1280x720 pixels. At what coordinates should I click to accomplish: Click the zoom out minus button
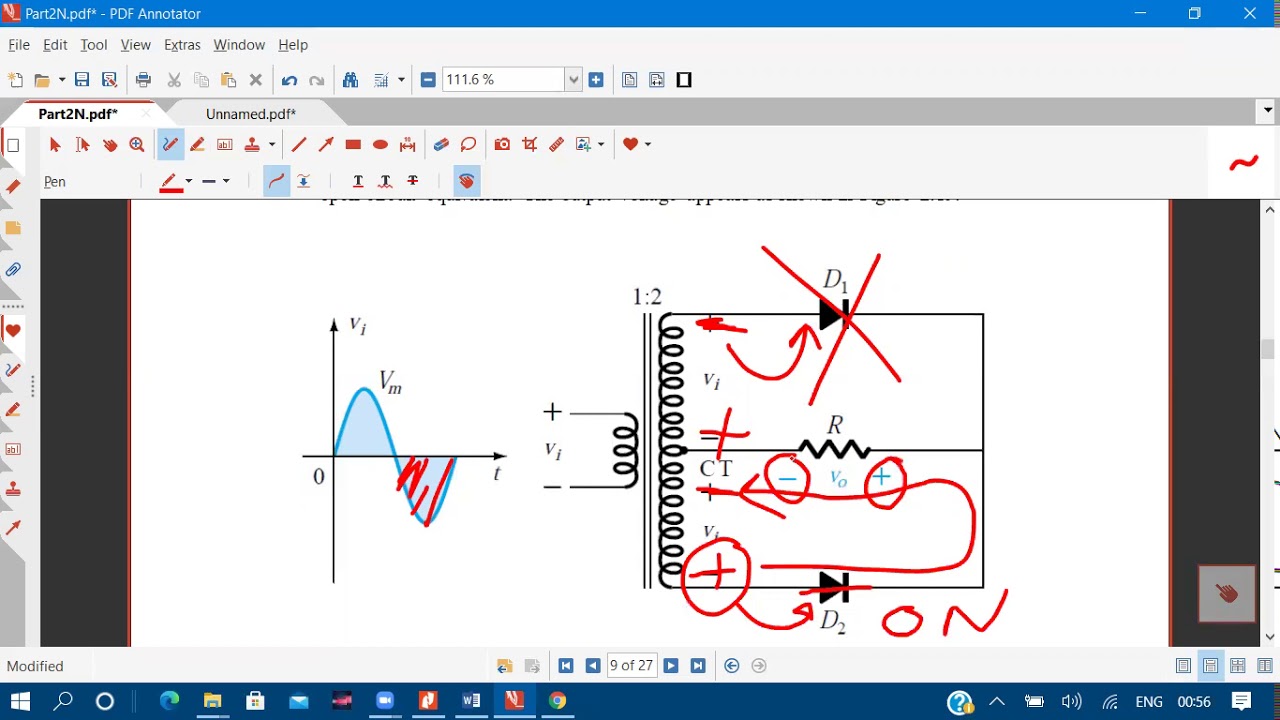428,80
